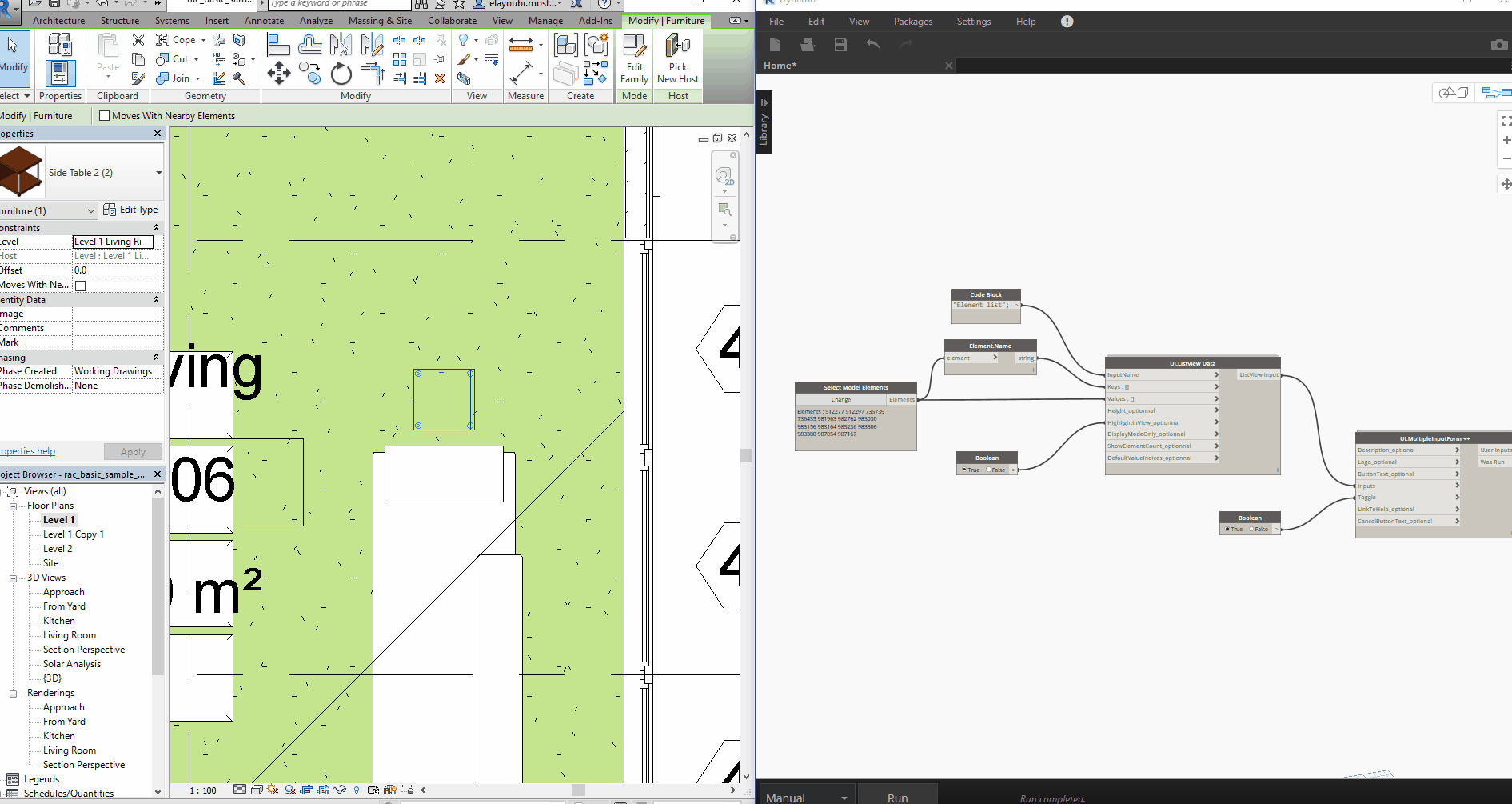
Task: Open the Annotate ribbon tab
Action: (264, 21)
